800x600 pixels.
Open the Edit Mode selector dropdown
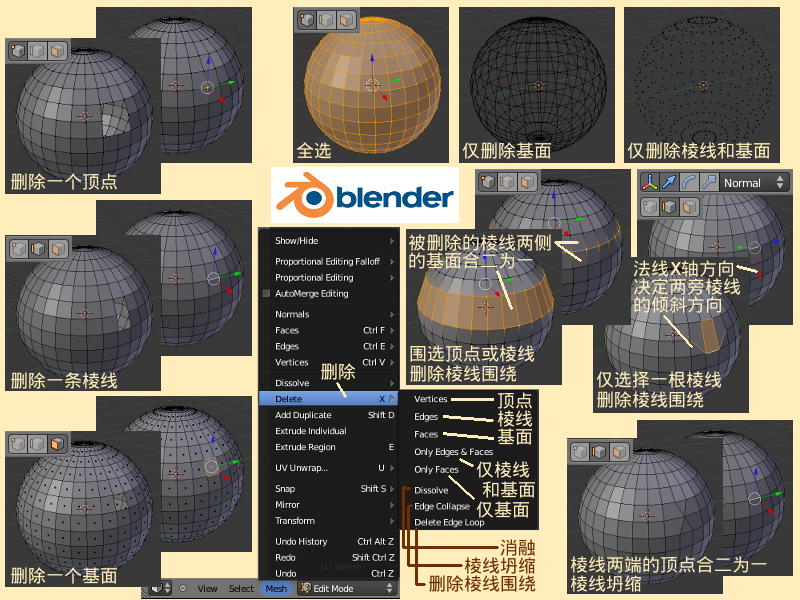click(x=347, y=588)
